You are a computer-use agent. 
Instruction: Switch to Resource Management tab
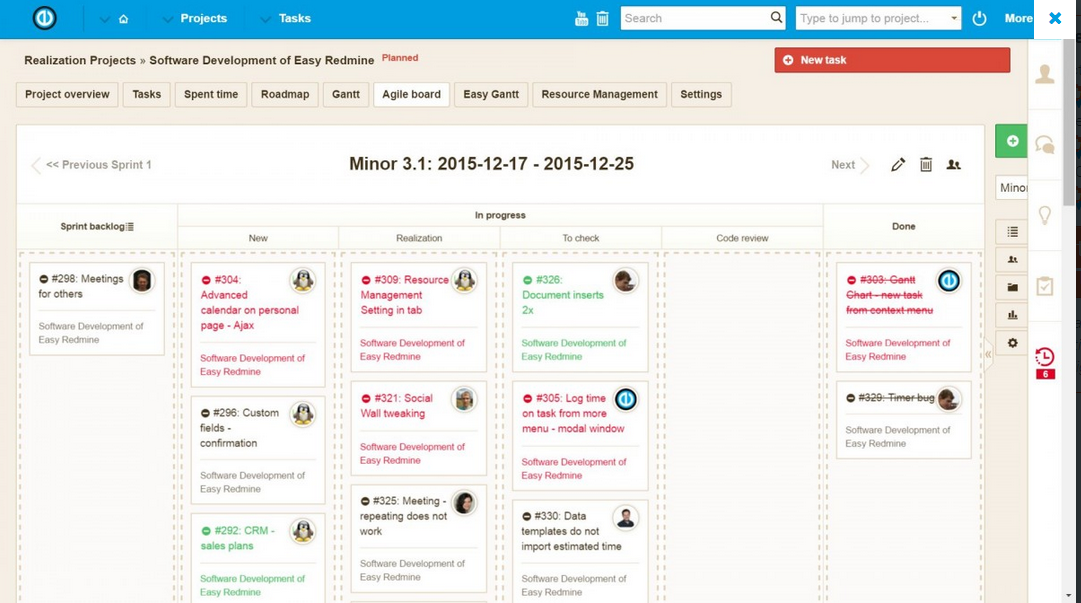tap(599, 94)
